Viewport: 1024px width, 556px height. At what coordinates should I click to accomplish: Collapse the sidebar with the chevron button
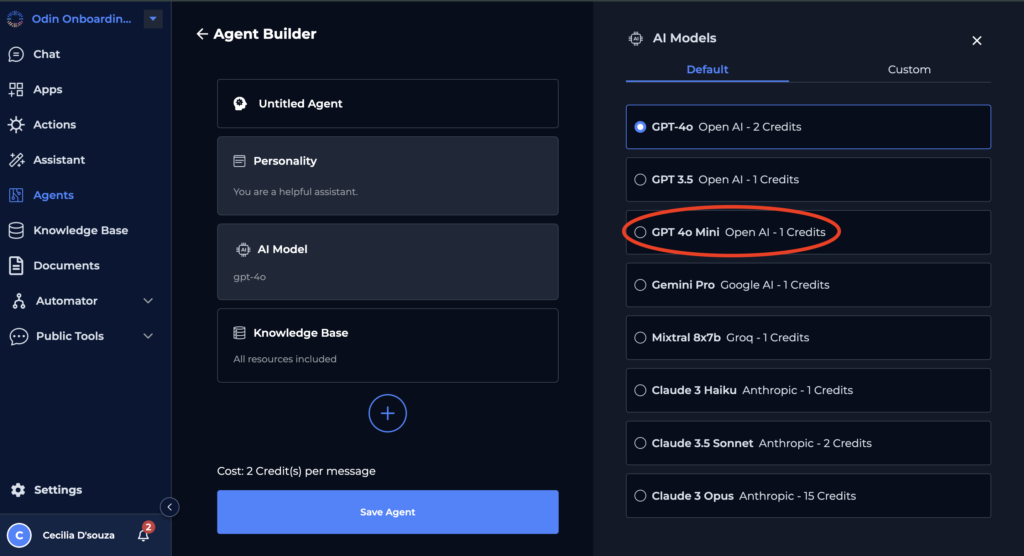[x=169, y=507]
